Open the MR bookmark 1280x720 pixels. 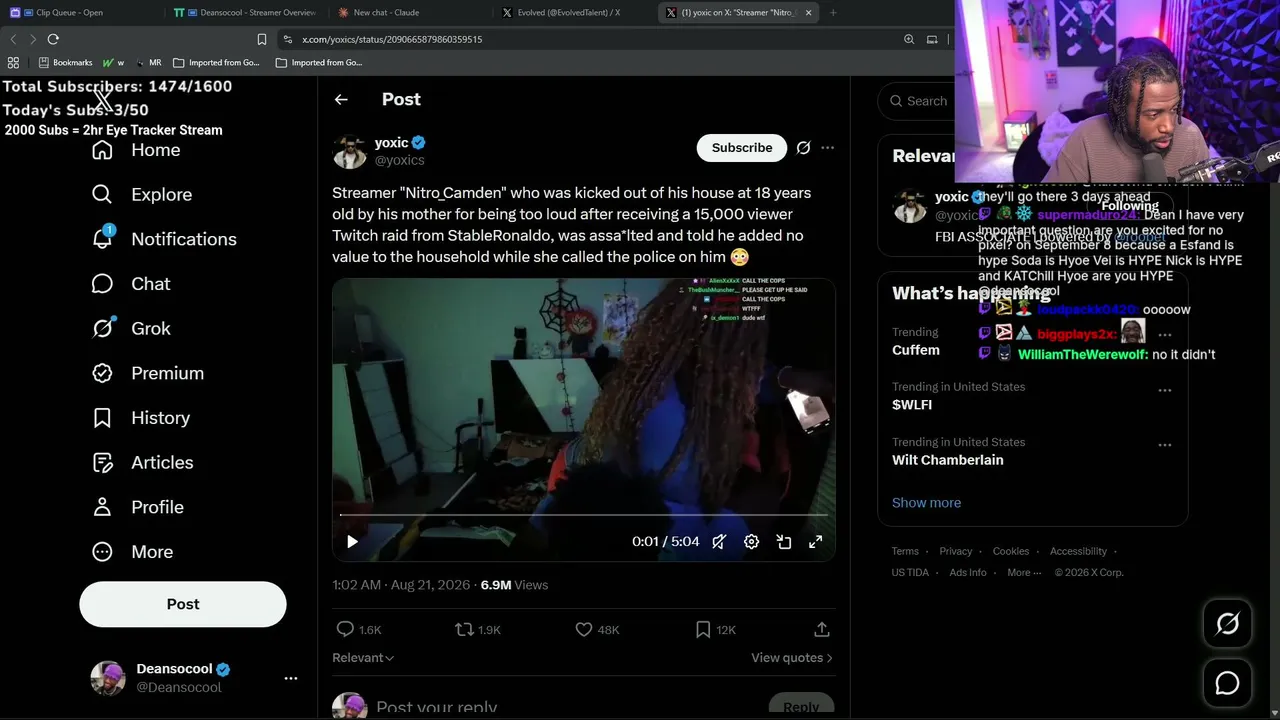pyautogui.click(x=148, y=63)
